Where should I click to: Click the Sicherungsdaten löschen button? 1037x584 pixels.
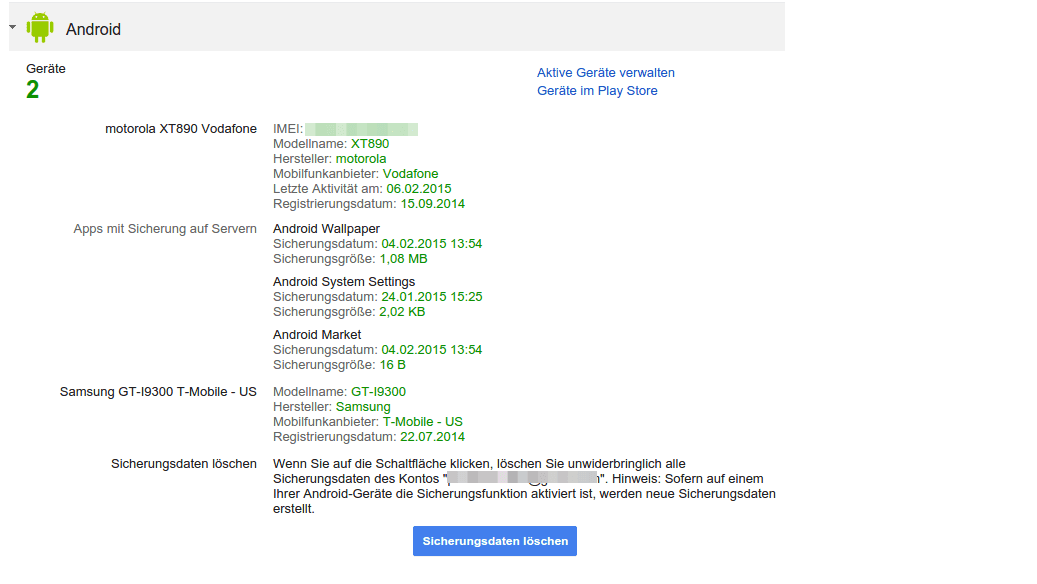(495, 541)
